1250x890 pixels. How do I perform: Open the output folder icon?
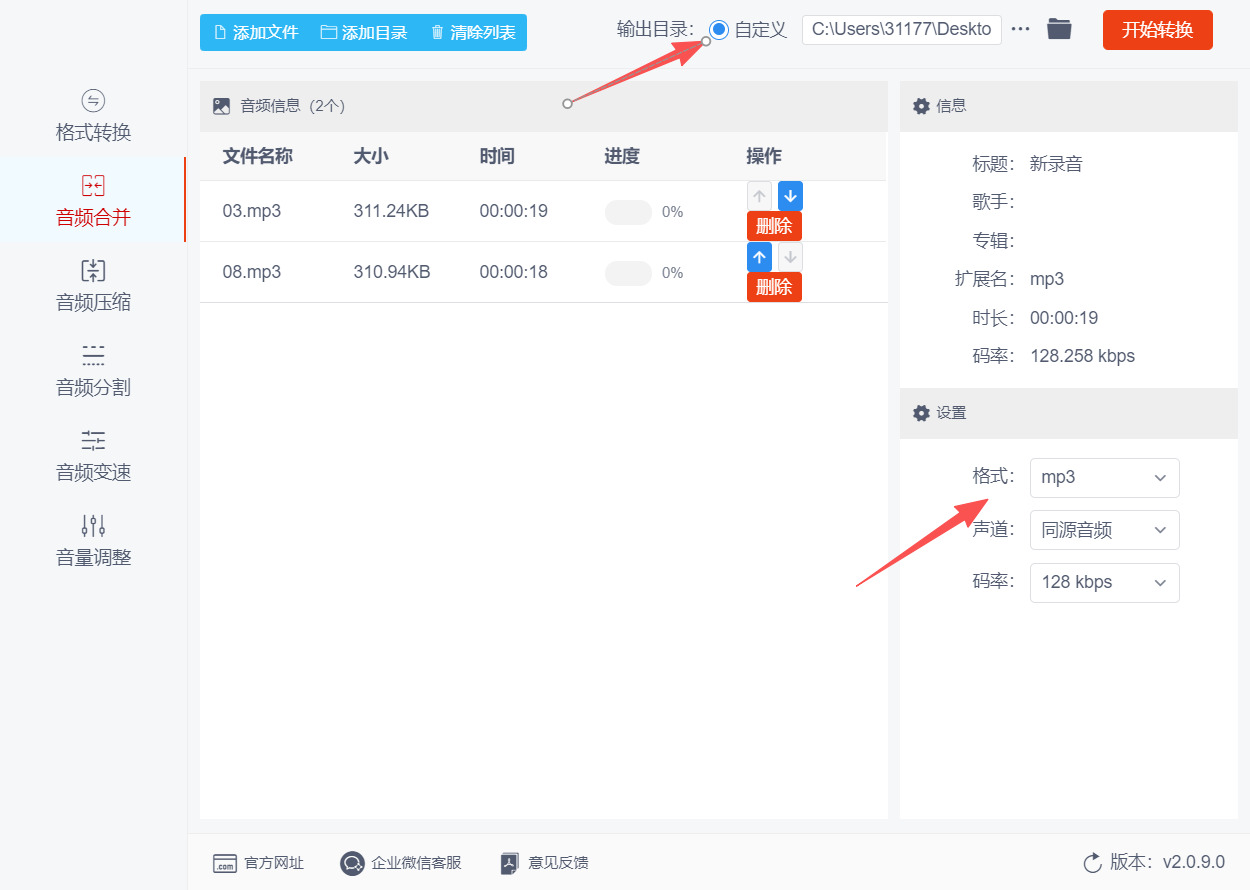tap(1059, 30)
